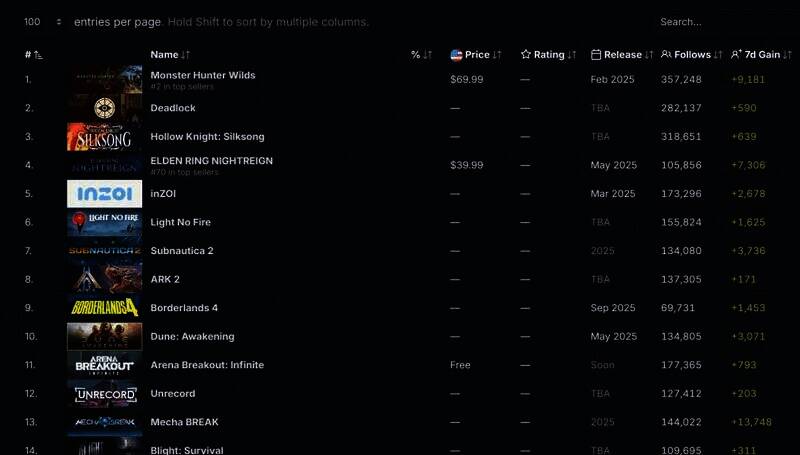Click the Follows person icon header

pos(666,55)
